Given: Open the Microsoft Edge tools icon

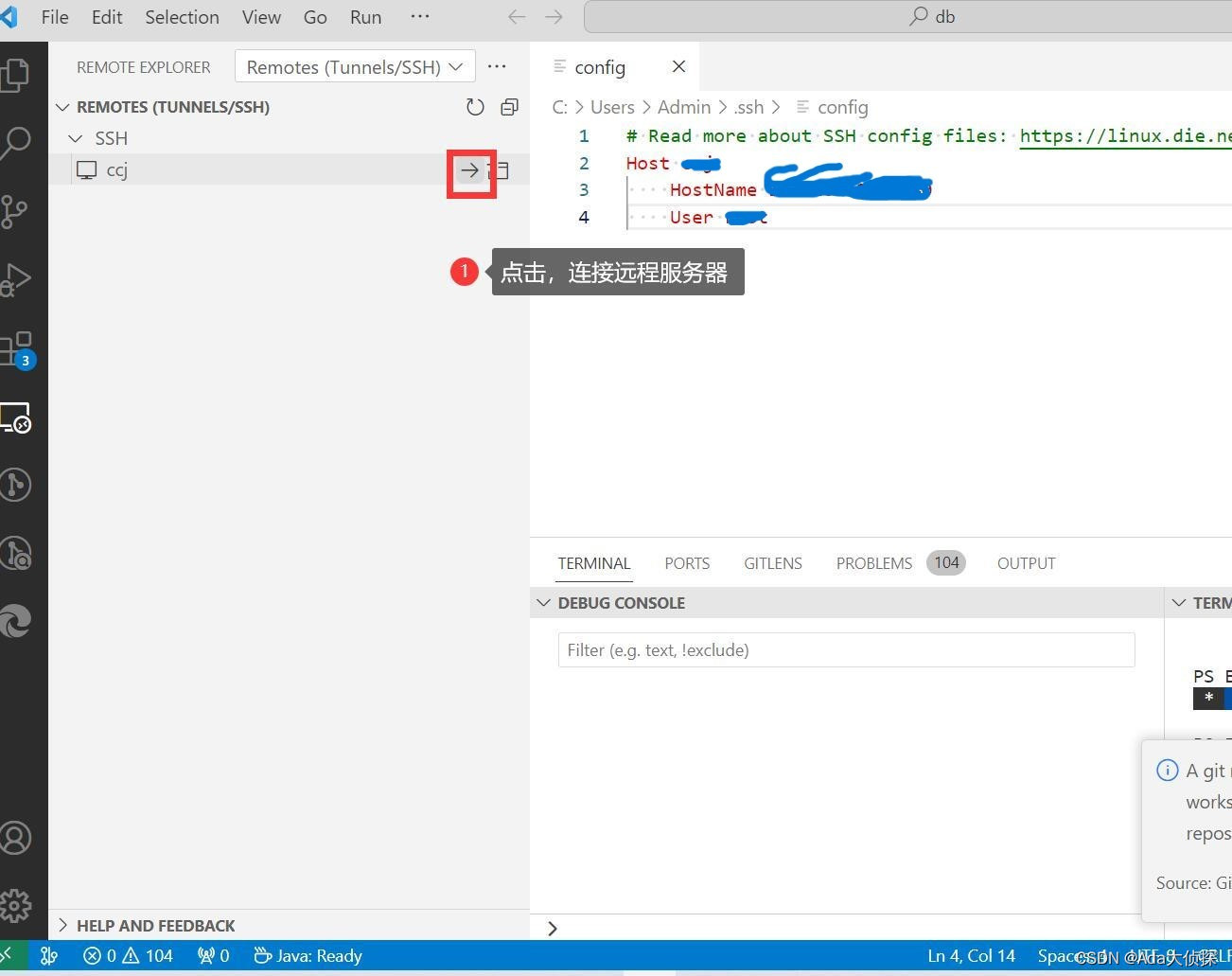Looking at the screenshot, I should pyautogui.click(x=15, y=621).
